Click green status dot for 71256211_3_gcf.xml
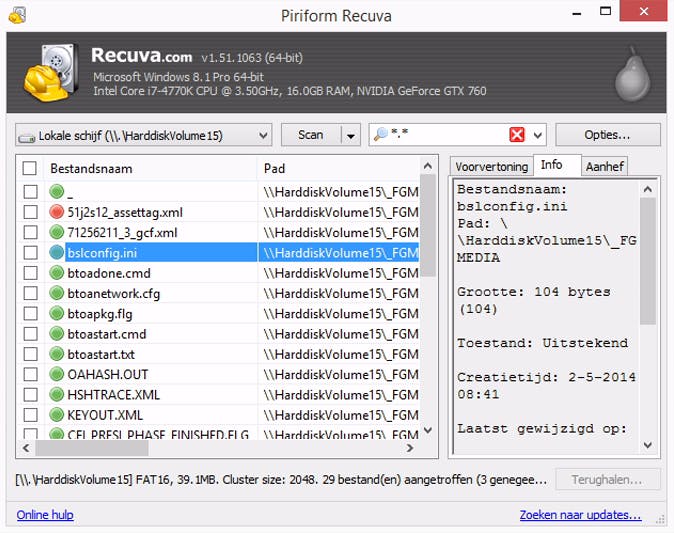 pyautogui.click(x=56, y=232)
